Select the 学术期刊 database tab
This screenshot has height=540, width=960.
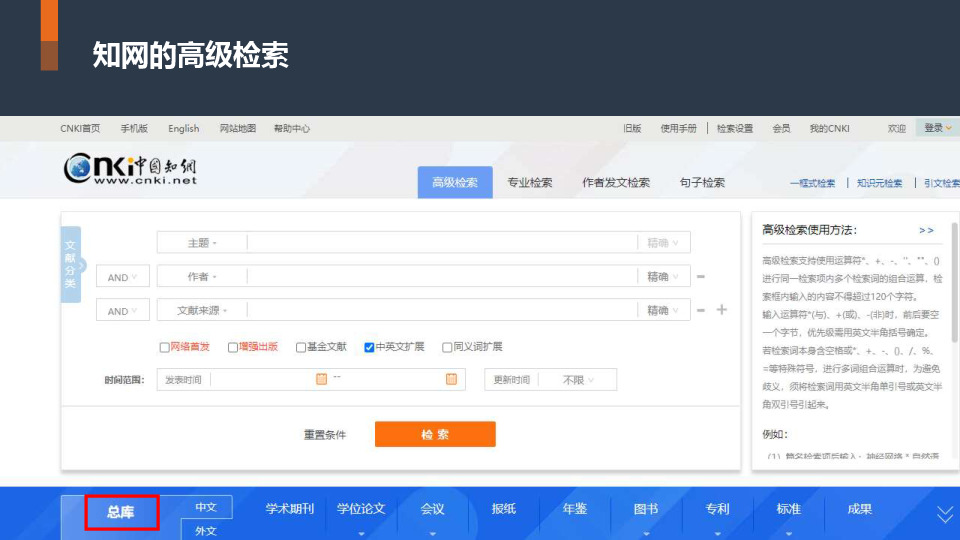(x=290, y=509)
